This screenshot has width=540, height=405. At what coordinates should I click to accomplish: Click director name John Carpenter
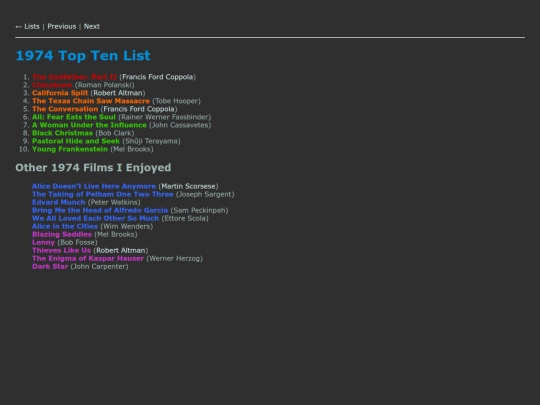coord(100,267)
